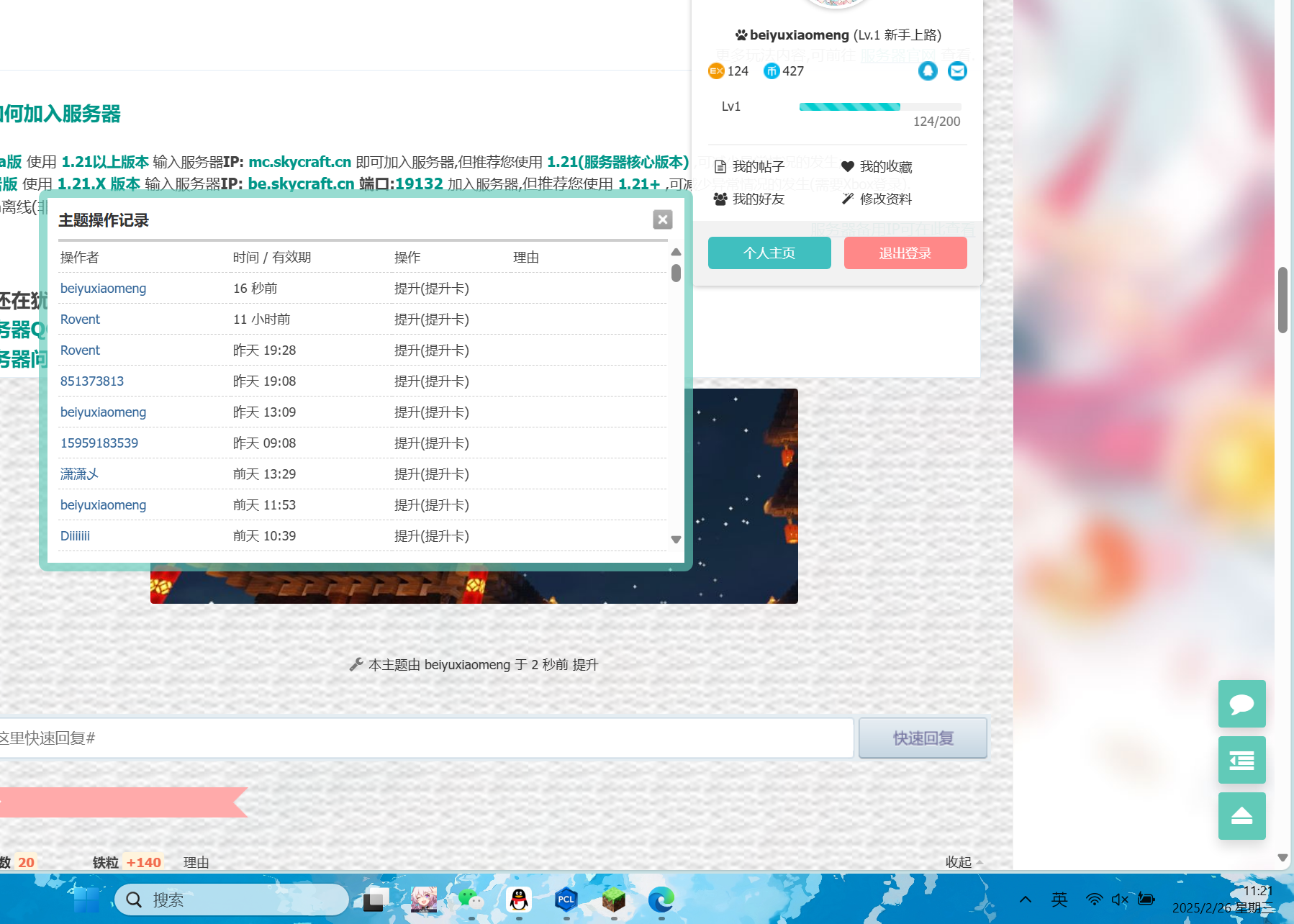Click scroll-up arrow in operation record dialog
This screenshot has height=924, width=1294.
[676, 252]
